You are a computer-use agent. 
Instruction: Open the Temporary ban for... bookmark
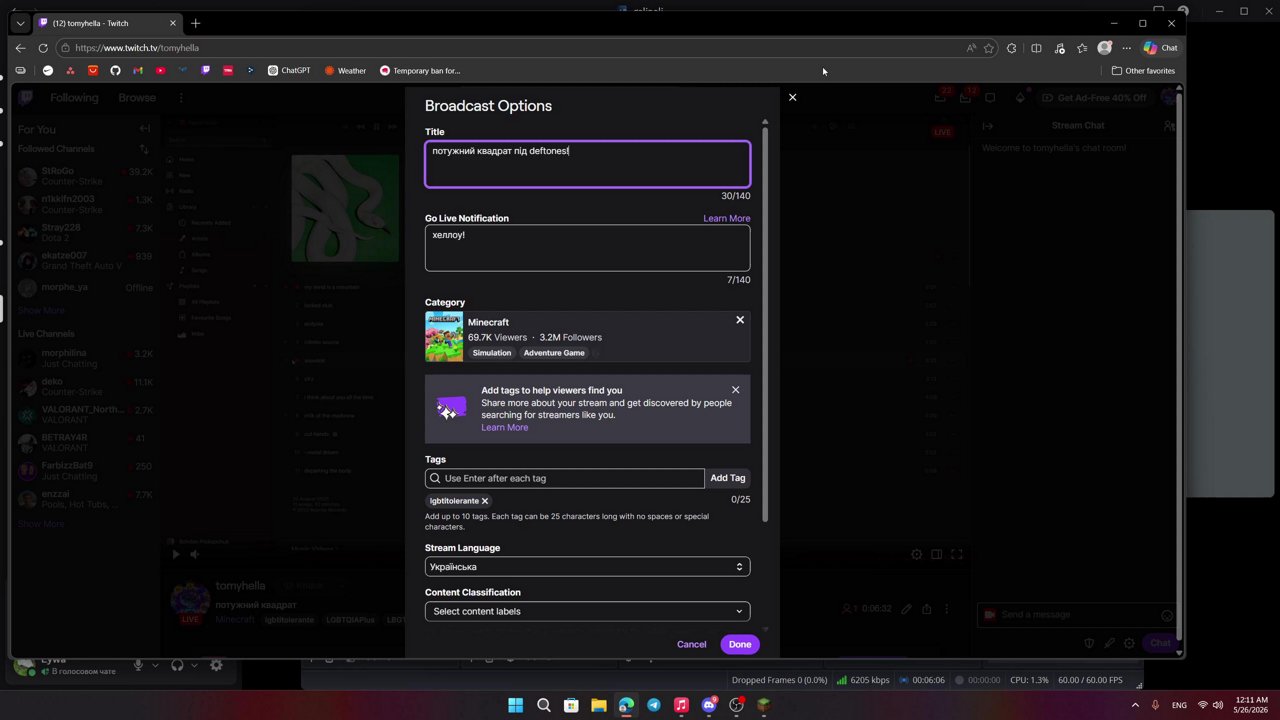click(x=420, y=71)
